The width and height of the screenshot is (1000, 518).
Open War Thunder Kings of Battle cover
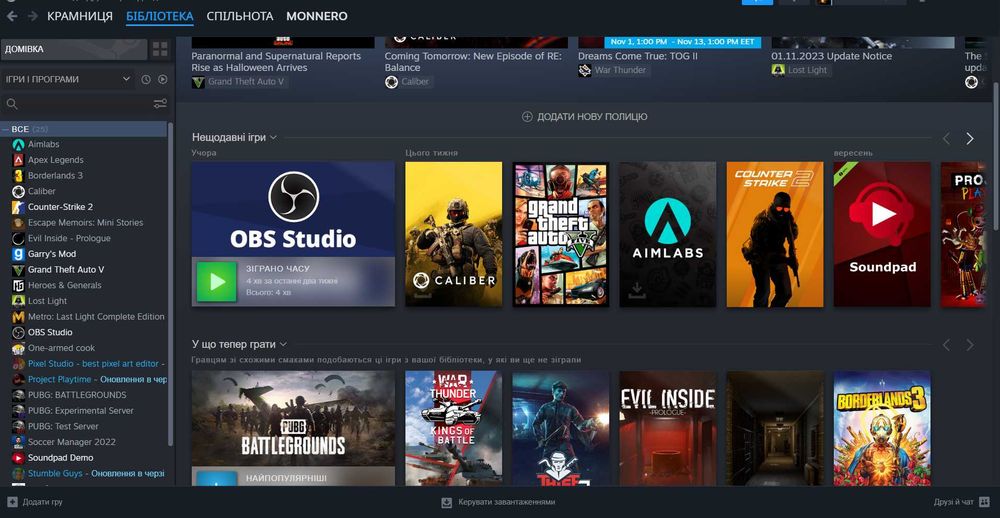(453, 429)
